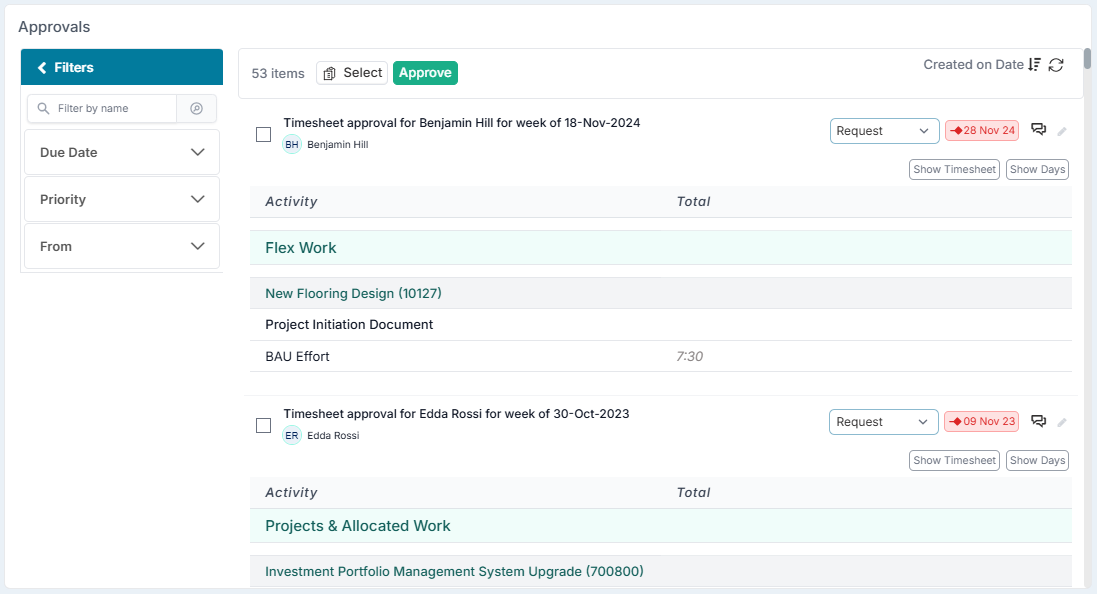Click the refresh icon in the approvals header

click(1056, 65)
